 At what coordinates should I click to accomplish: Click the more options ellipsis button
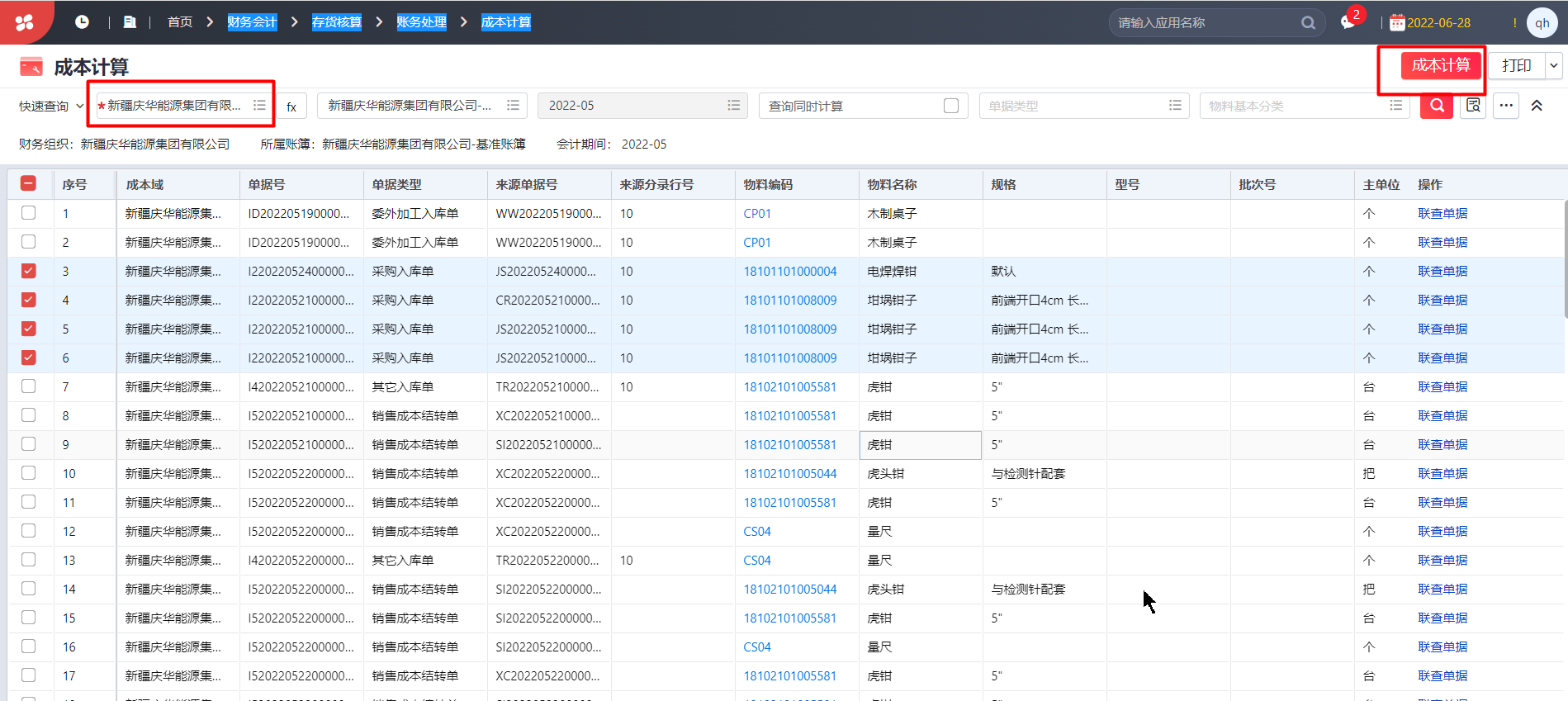(1506, 106)
